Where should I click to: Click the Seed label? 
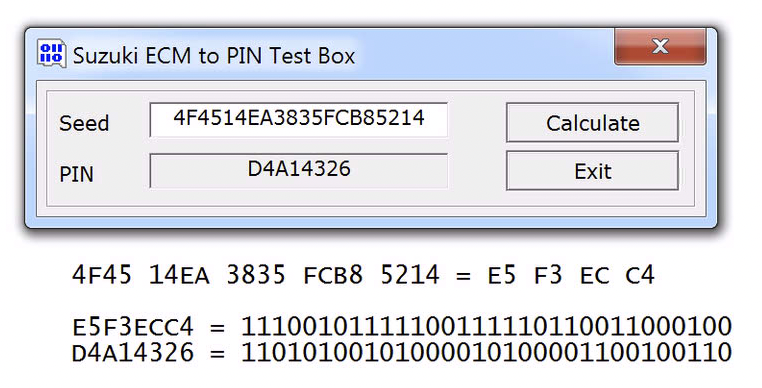pos(84,123)
